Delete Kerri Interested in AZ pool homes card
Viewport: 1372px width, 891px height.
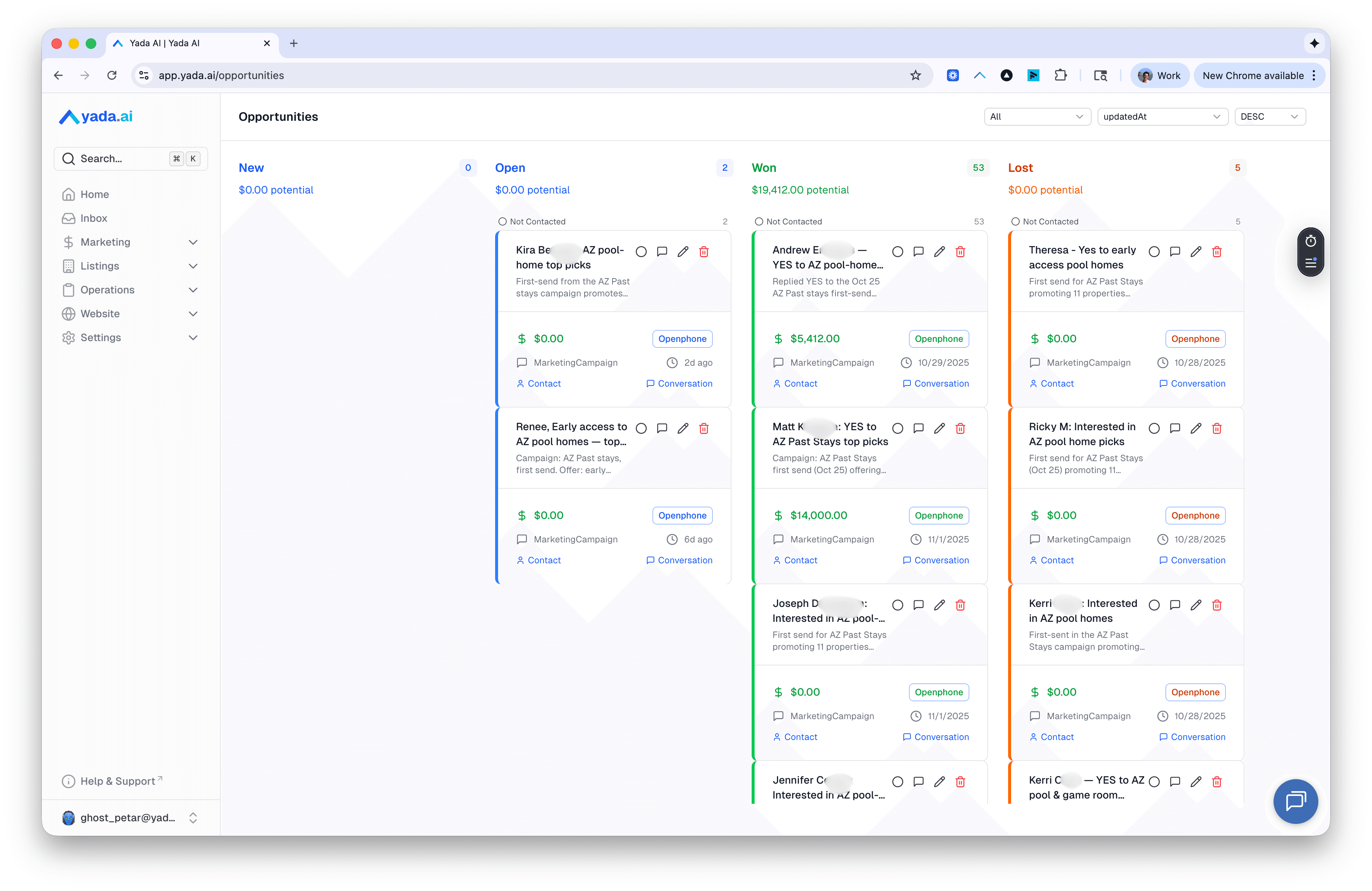pos(1217,605)
